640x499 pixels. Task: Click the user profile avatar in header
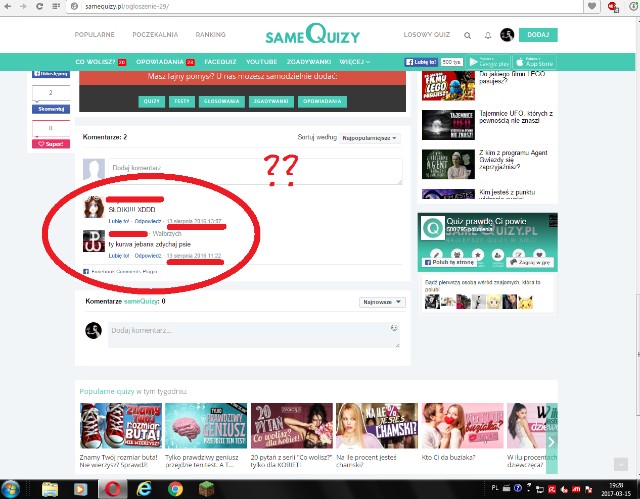pos(507,35)
